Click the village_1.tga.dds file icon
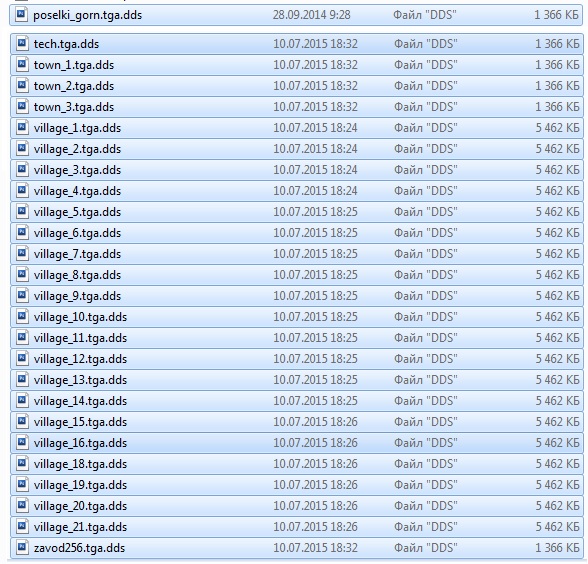Screen dimensions: 588x564 (22, 128)
